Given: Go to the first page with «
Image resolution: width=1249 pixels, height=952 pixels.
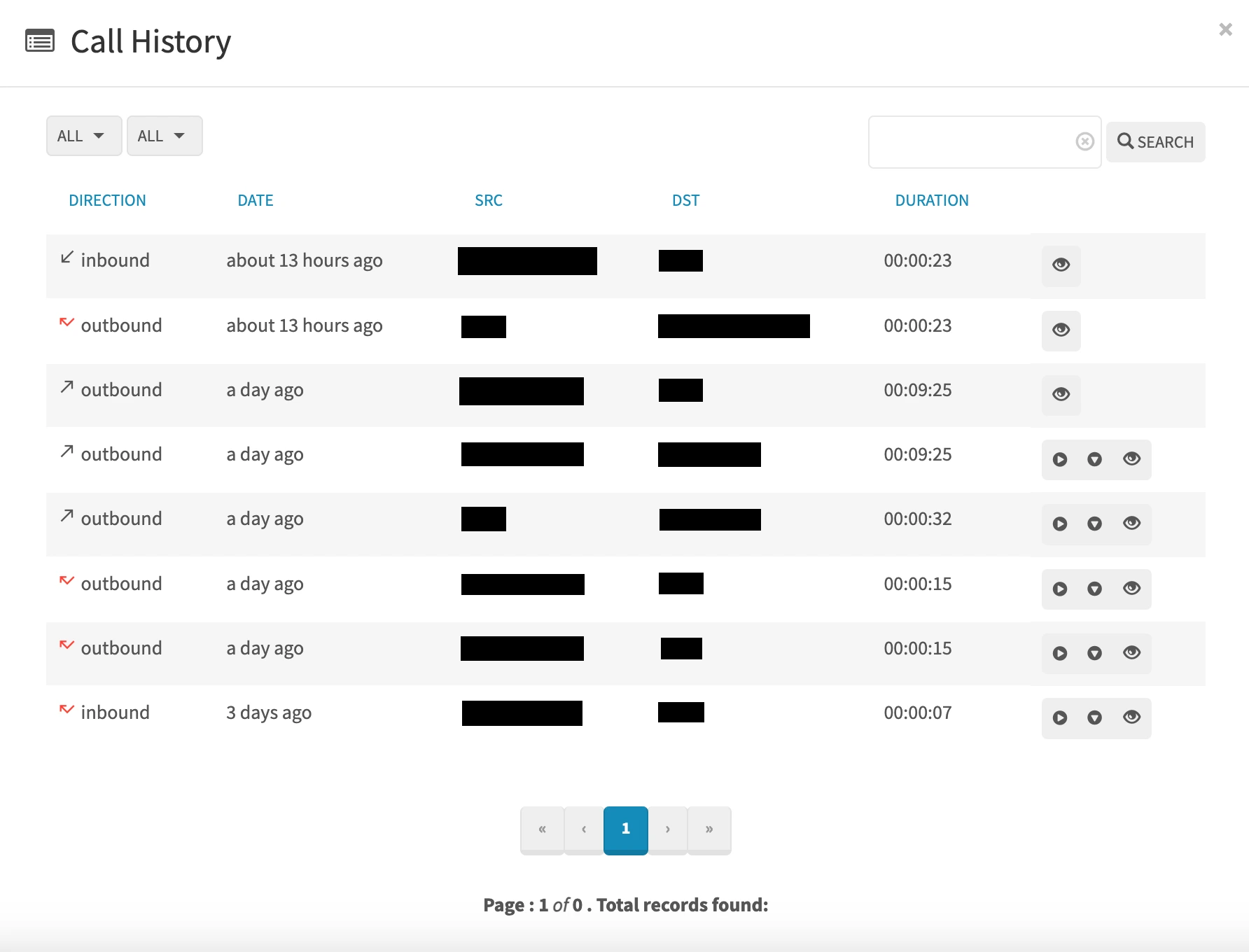Looking at the screenshot, I should pyautogui.click(x=542, y=829).
